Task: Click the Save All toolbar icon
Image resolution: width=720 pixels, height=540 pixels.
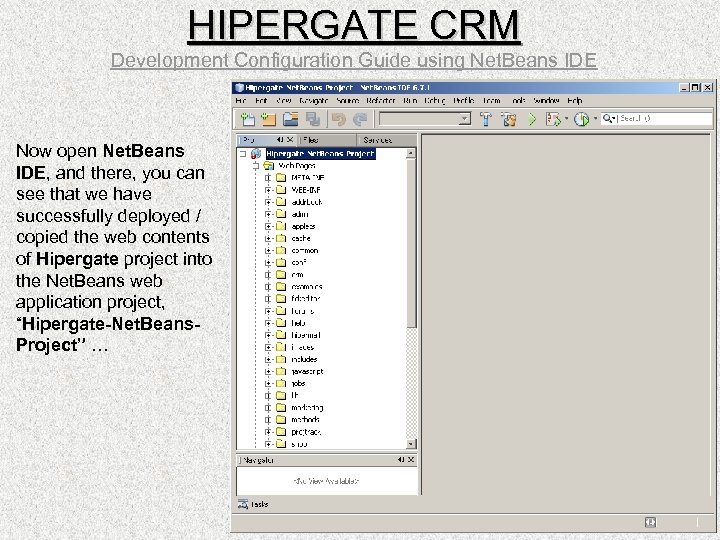Action: (x=313, y=119)
